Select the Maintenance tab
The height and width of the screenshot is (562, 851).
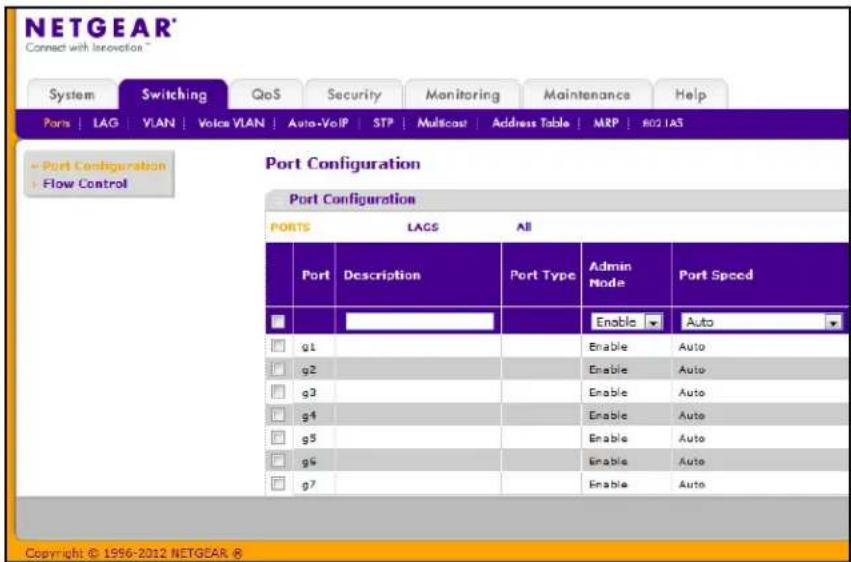587,94
